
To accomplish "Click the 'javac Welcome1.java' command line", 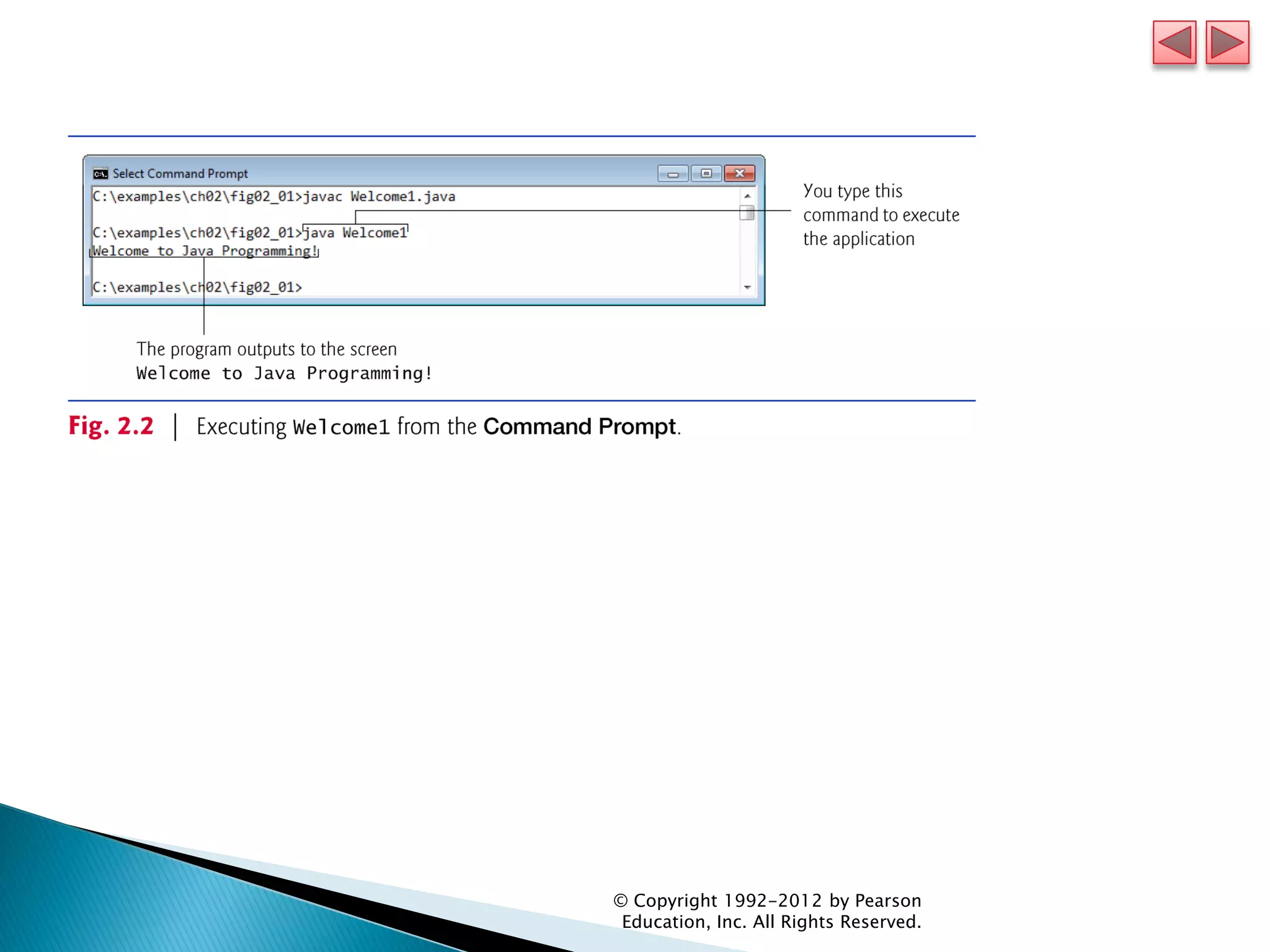I will click(x=273, y=196).
